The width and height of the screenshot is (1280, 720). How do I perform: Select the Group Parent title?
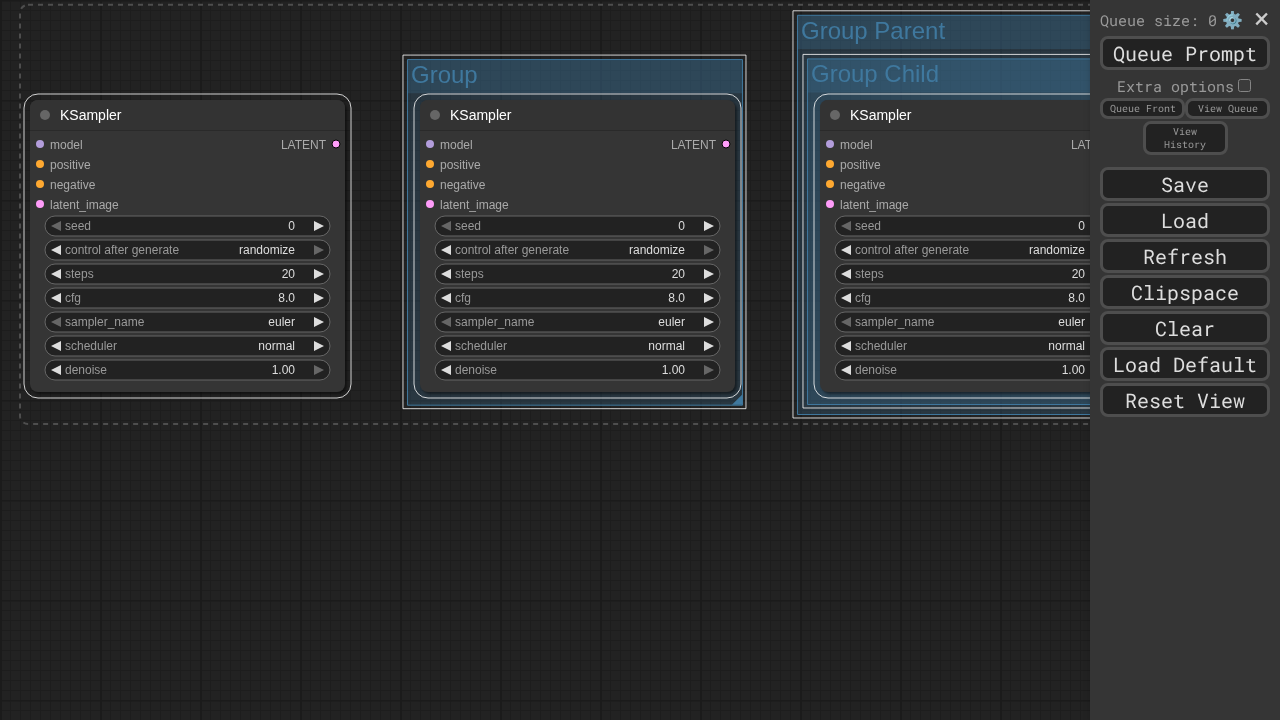tap(872, 31)
